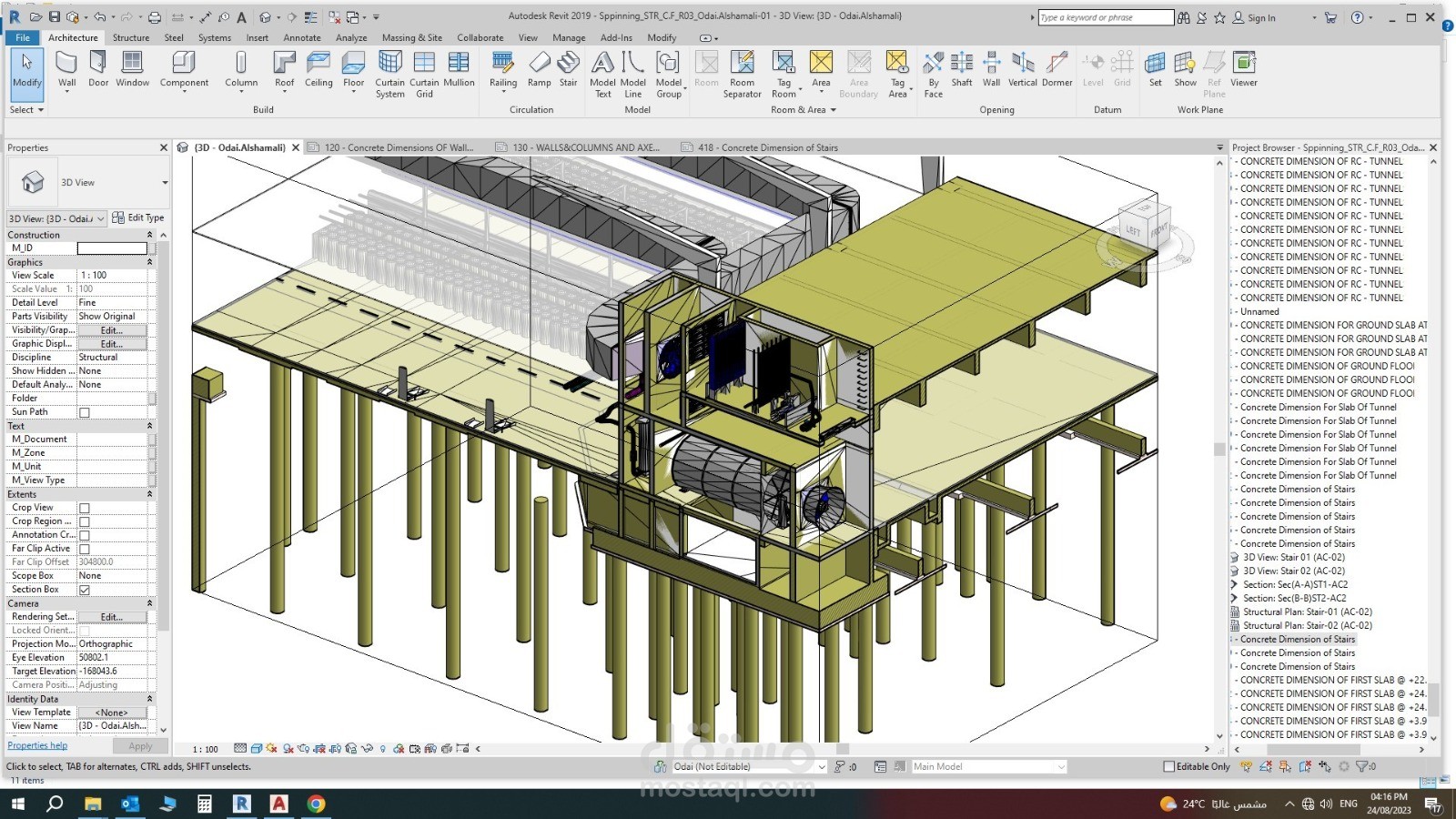Select the Set work plane tool
Viewport: 1456px width, 819px height.
point(1155,69)
